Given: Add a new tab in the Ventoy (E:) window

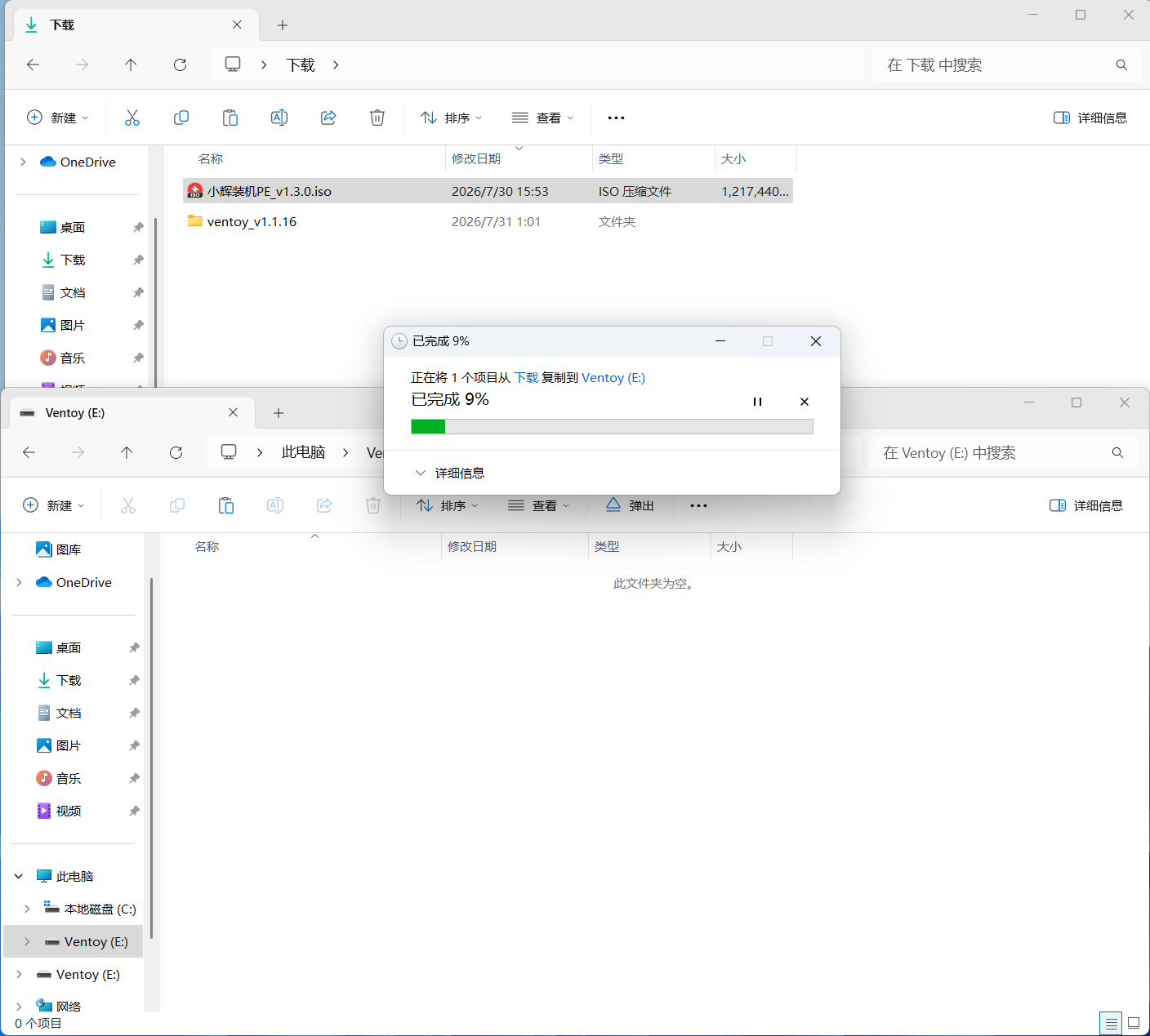Looking at the screenshot, I should point(279,413).
